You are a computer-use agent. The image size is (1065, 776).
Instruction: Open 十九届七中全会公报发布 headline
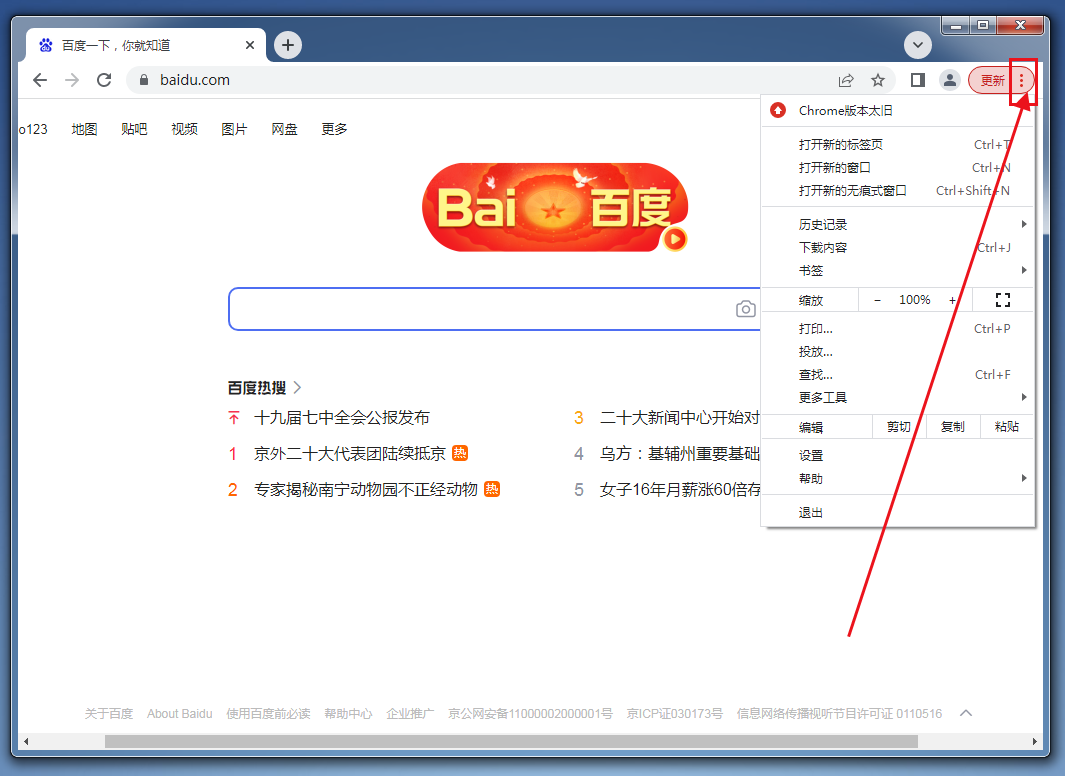342,418
